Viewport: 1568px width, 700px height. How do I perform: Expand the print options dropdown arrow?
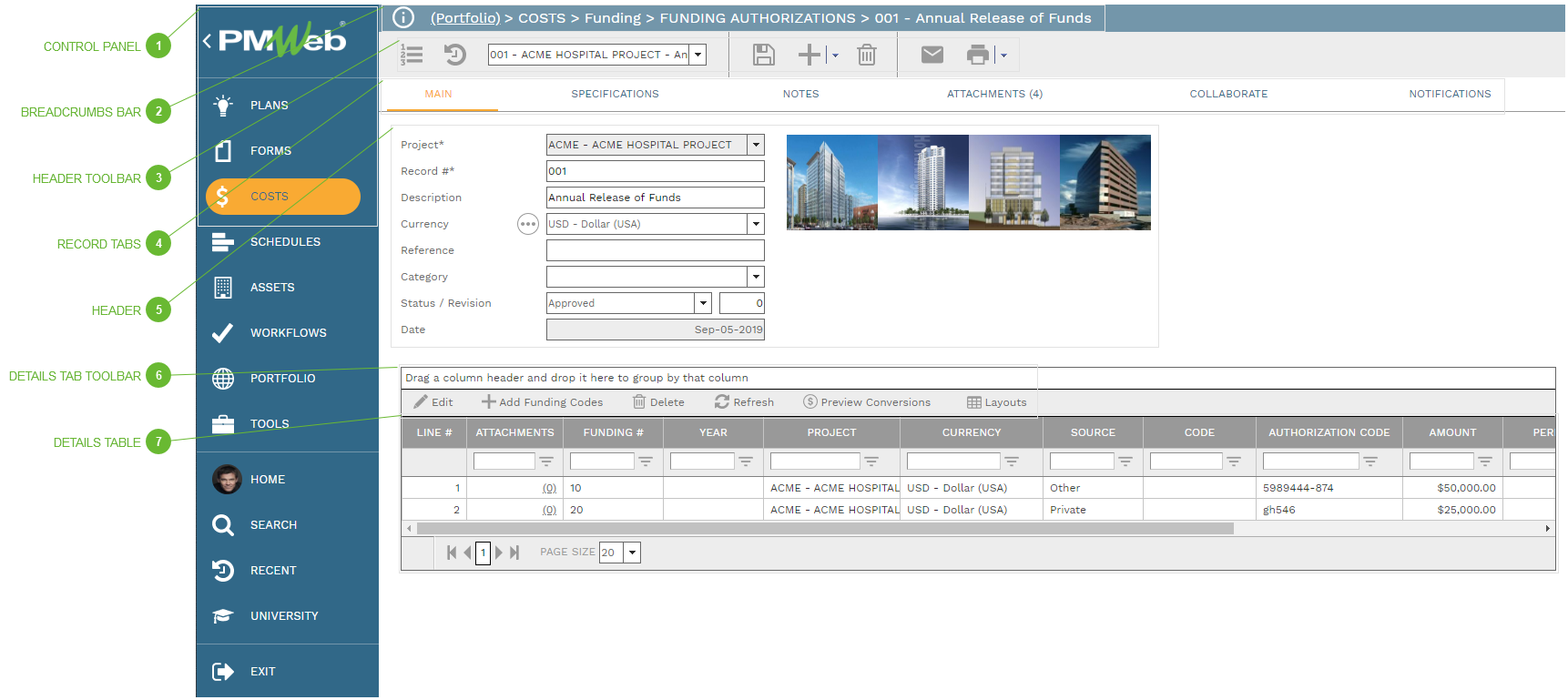pos(1003,56)
